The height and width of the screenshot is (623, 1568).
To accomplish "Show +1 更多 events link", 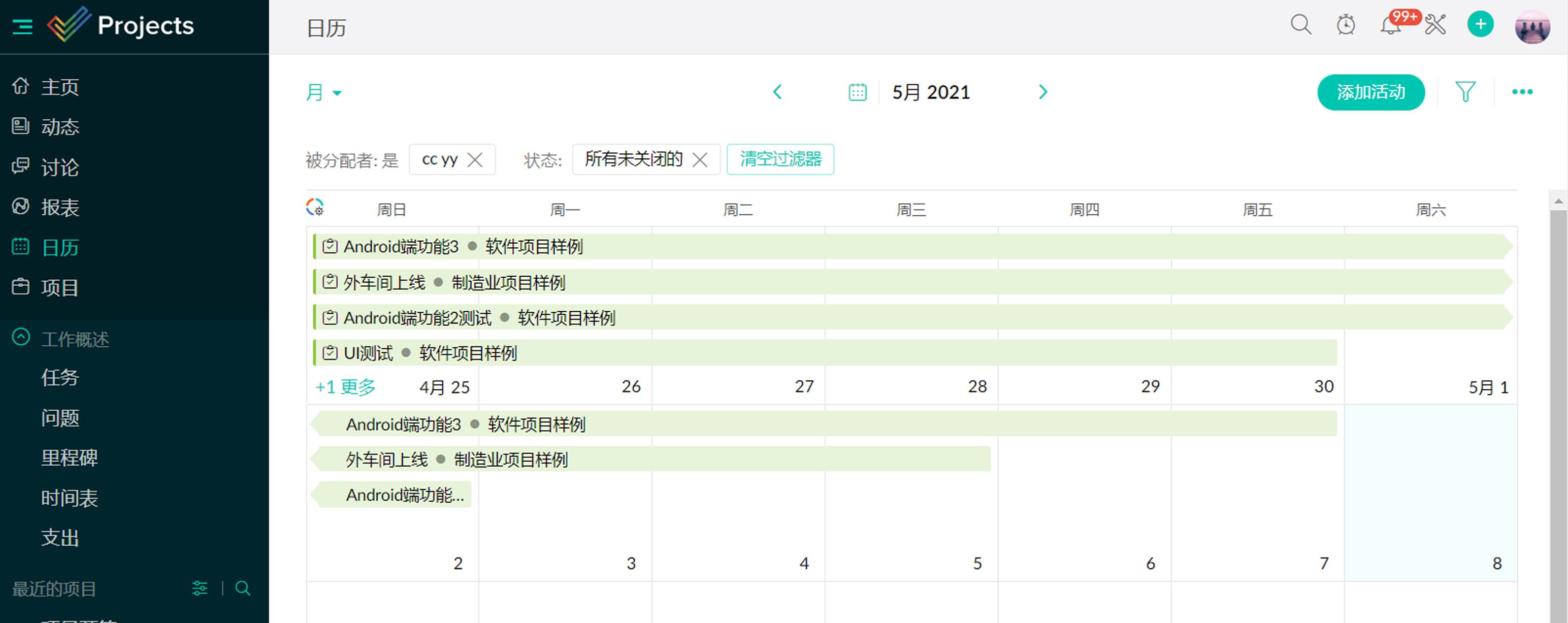I will (x=345, y=387).
